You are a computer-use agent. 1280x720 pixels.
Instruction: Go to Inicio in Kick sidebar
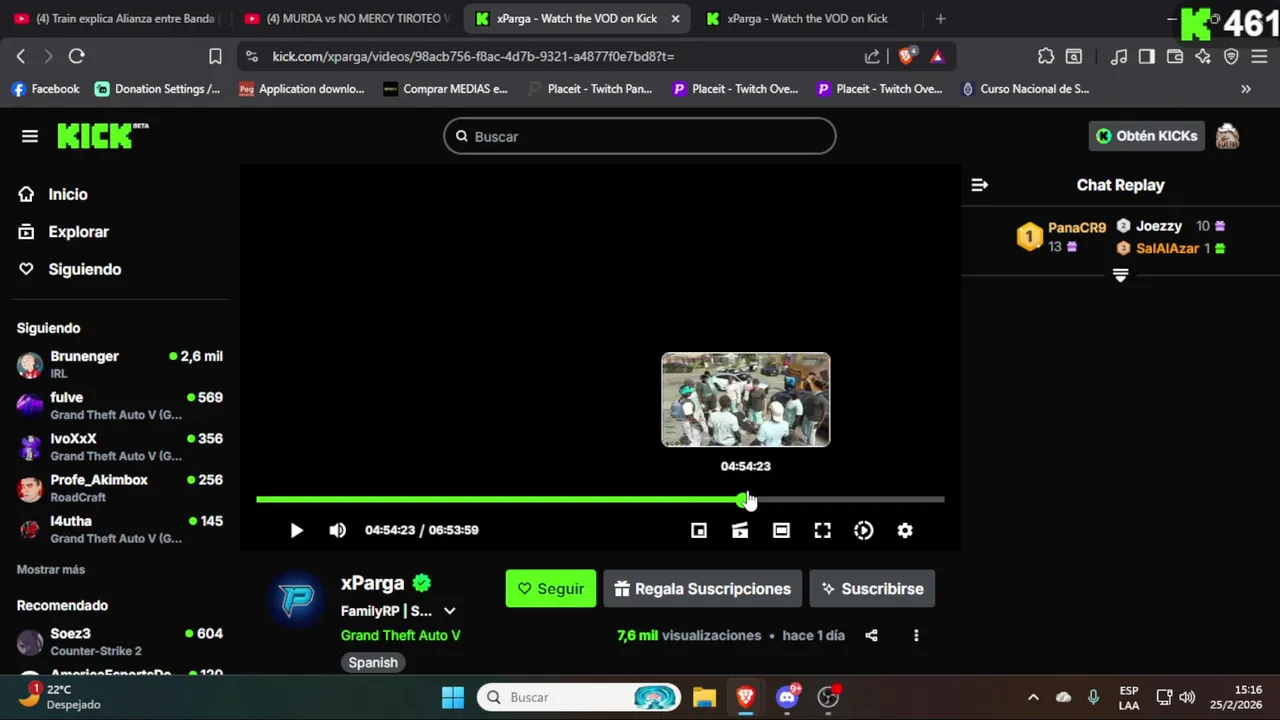click(68, 195)
